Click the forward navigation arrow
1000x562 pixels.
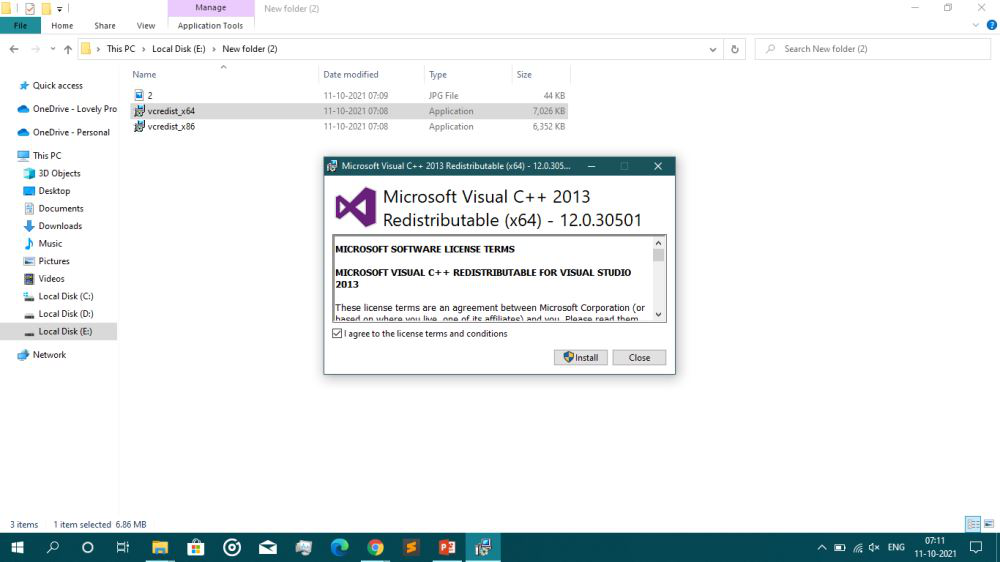pos(35,49)
